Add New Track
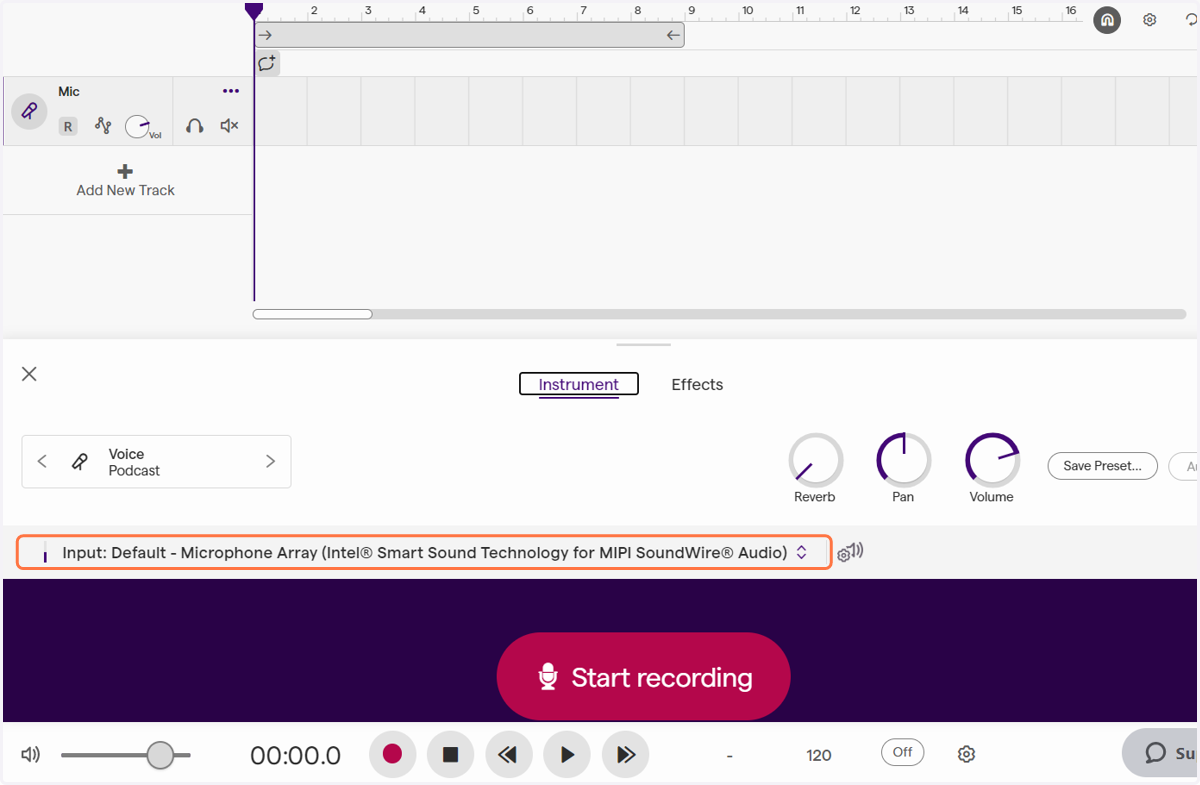Image resolution: width=1200 pixels, height=785 pixels. coord(126,181)
